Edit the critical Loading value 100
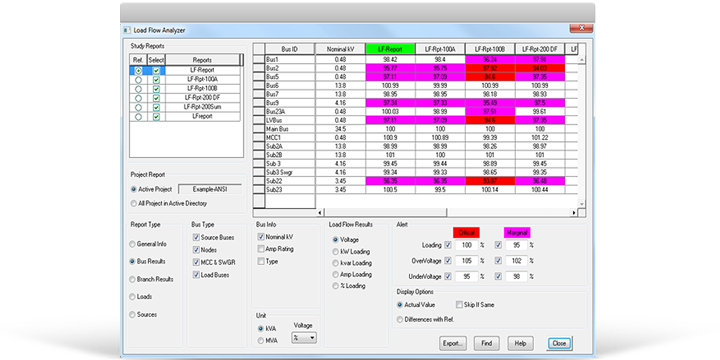This screenshot has width=720, height=360. coord(467,245)
